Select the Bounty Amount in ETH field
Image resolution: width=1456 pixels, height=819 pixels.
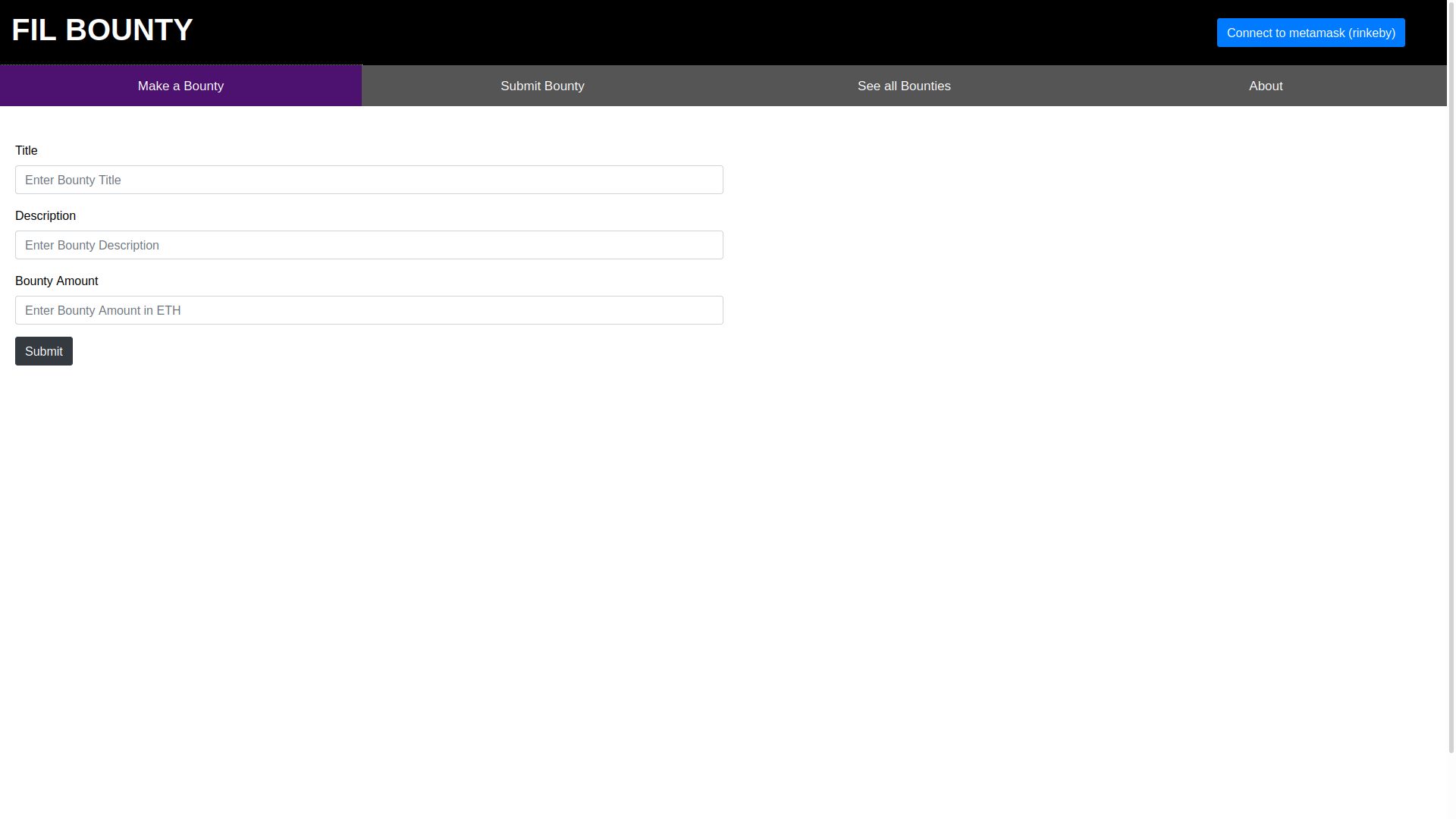tap(369, 310)
